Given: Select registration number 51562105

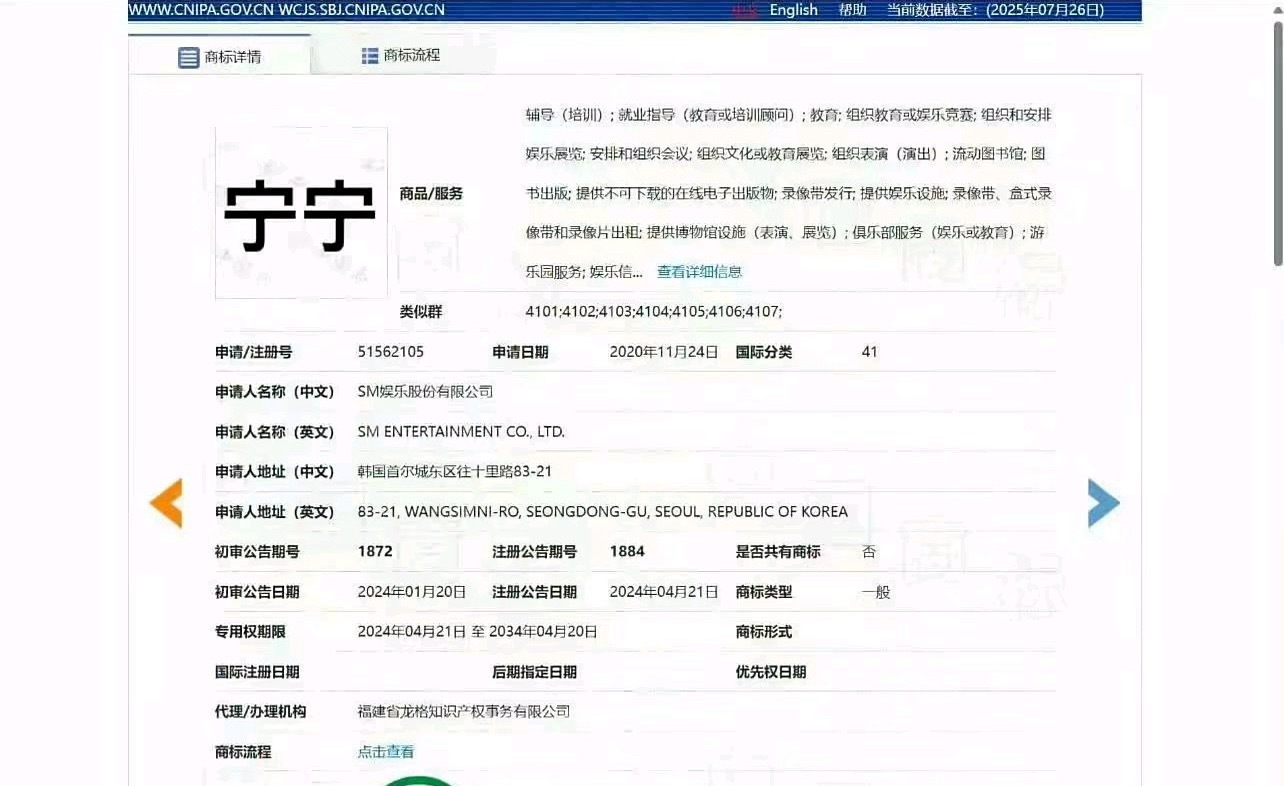Looking at the screenshot, I should click(391, 352).
